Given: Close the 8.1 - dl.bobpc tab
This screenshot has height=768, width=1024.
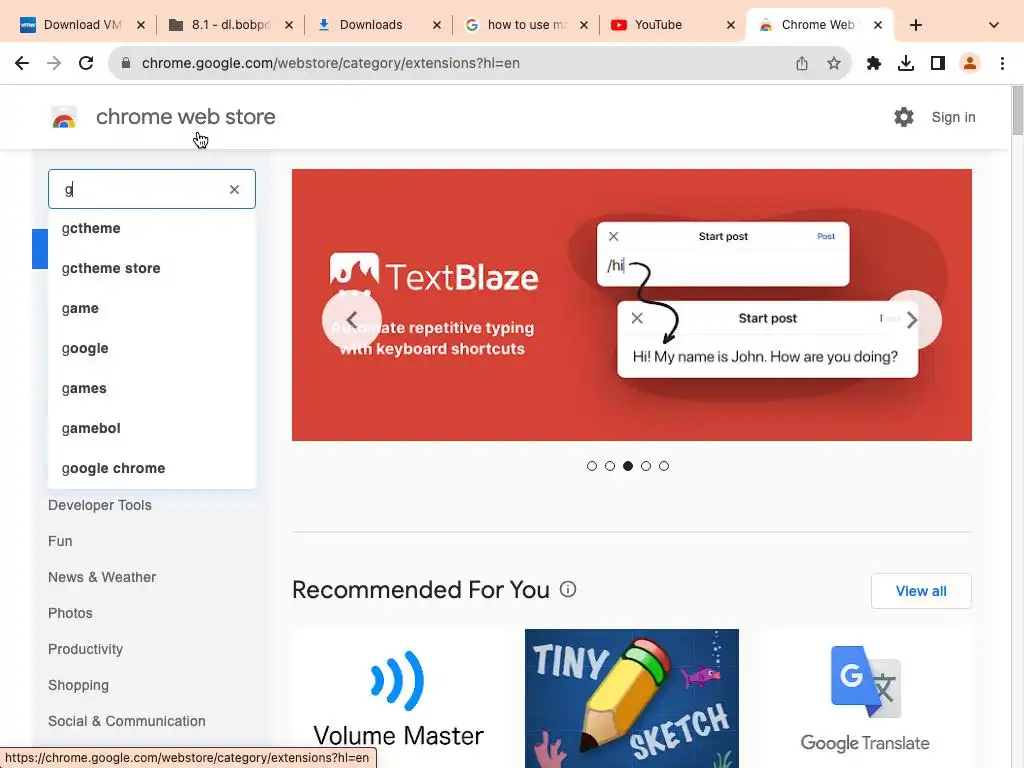Looking at the screenshot, I should [x=289, y=25].
